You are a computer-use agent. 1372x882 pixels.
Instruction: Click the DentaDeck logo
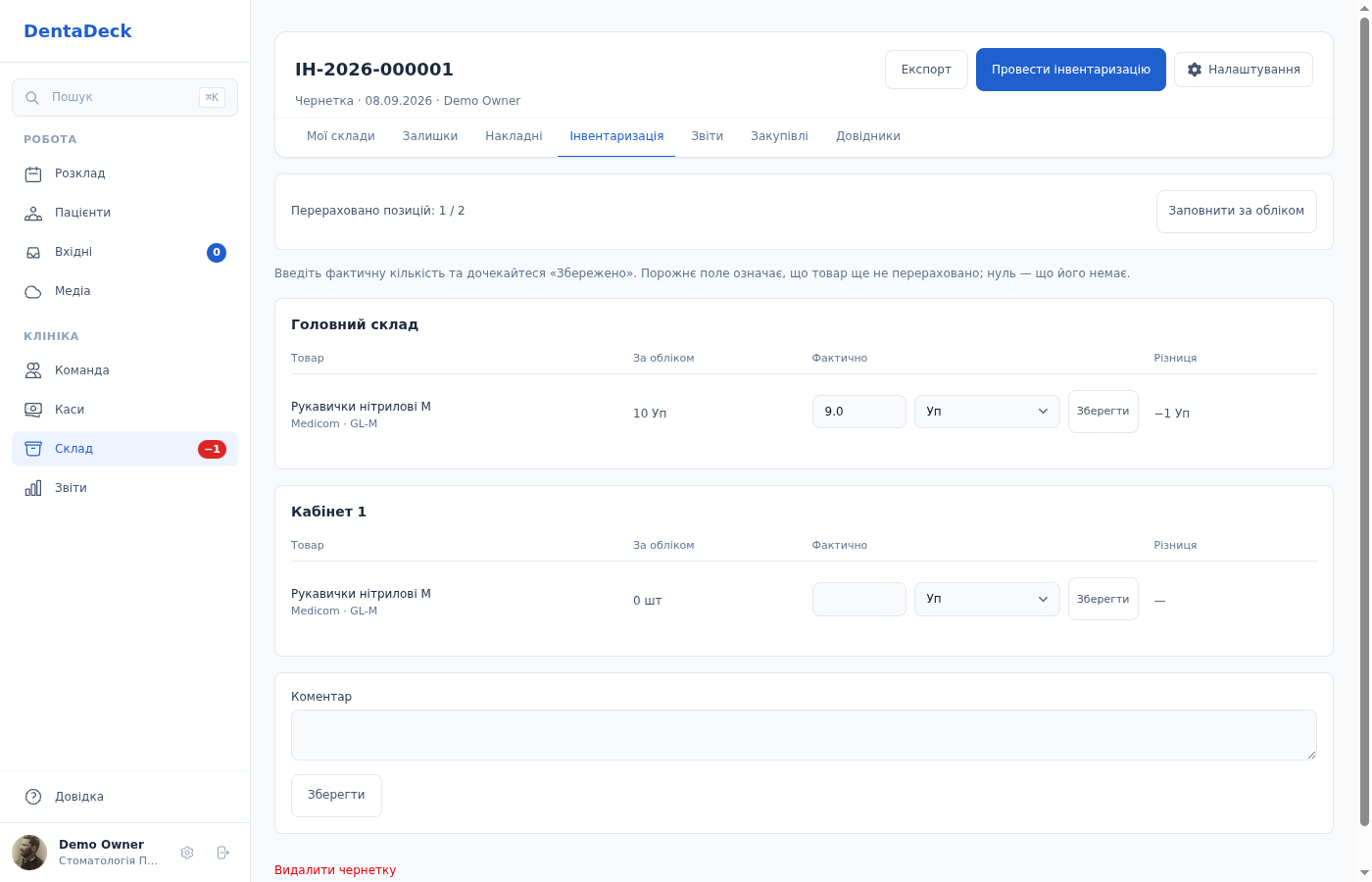tap(77, 31)
